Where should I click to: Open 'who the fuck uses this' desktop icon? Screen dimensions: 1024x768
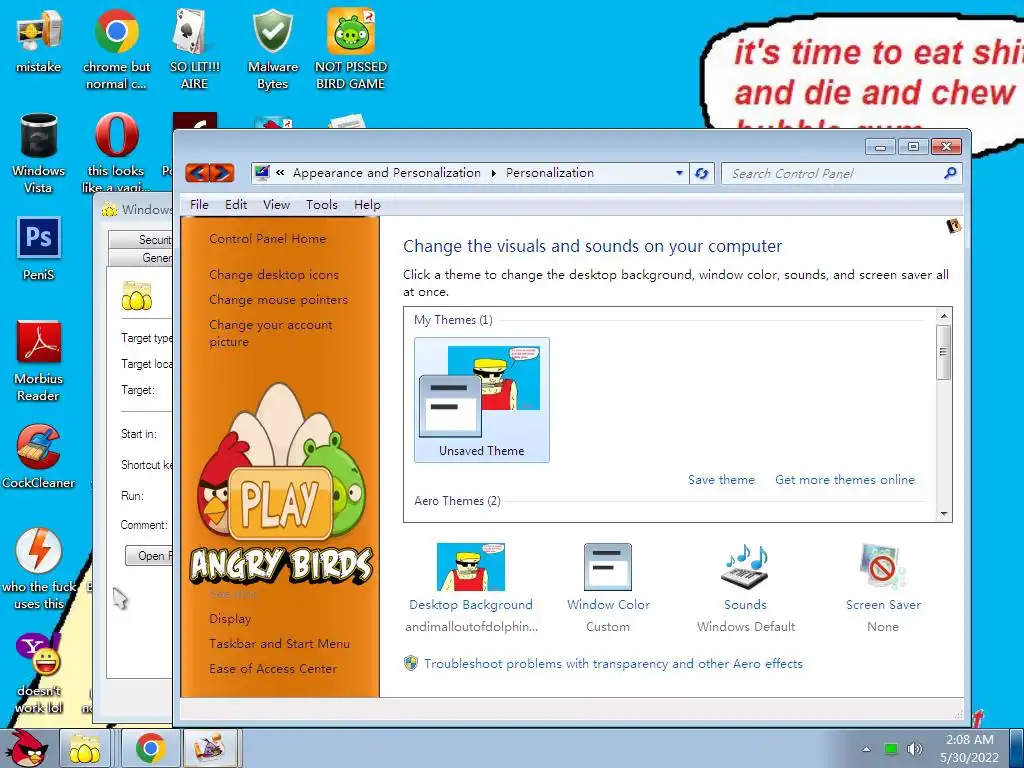point(39,569)
